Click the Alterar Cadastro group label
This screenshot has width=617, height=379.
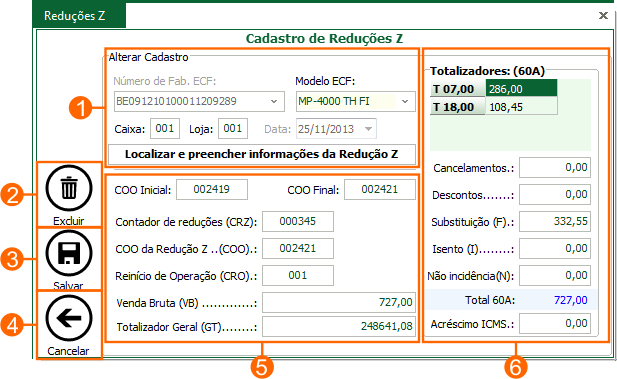(x=148, y=57)
